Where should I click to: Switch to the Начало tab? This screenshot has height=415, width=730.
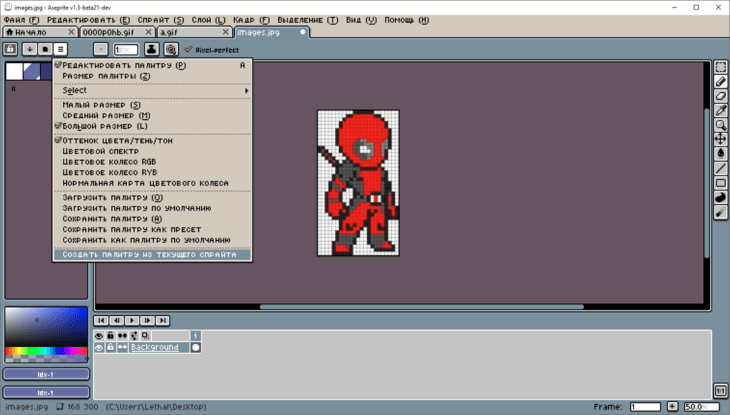pyautogui.click(x=40, y=32)
